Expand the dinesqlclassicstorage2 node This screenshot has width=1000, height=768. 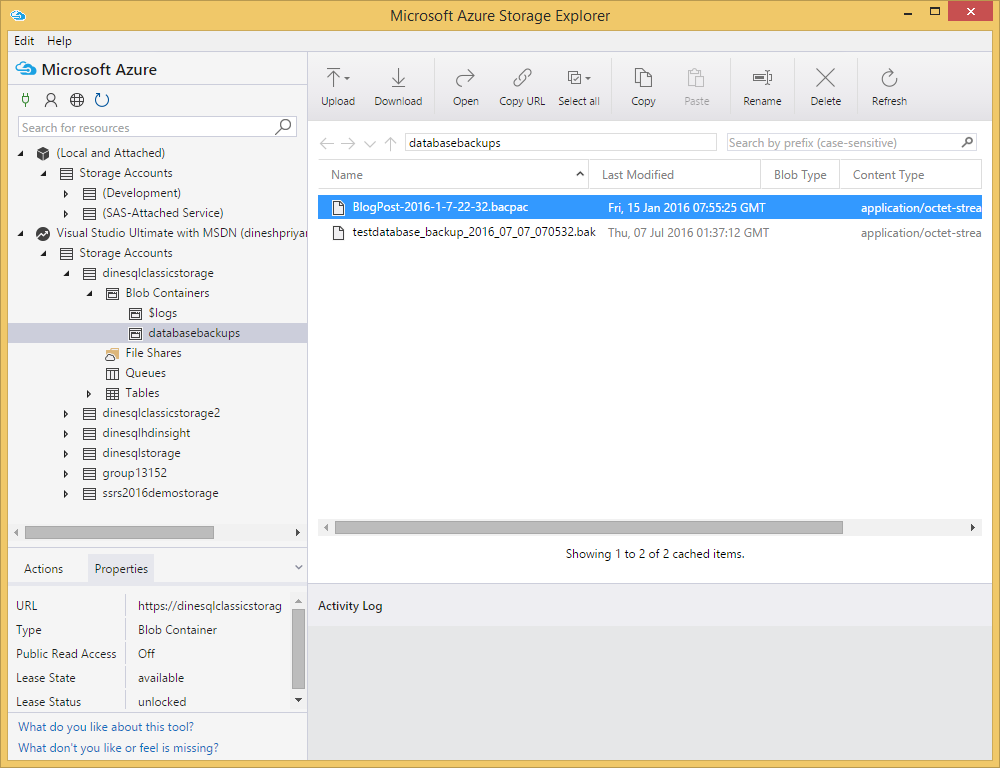pyautogui.click(x=66, y=413)
